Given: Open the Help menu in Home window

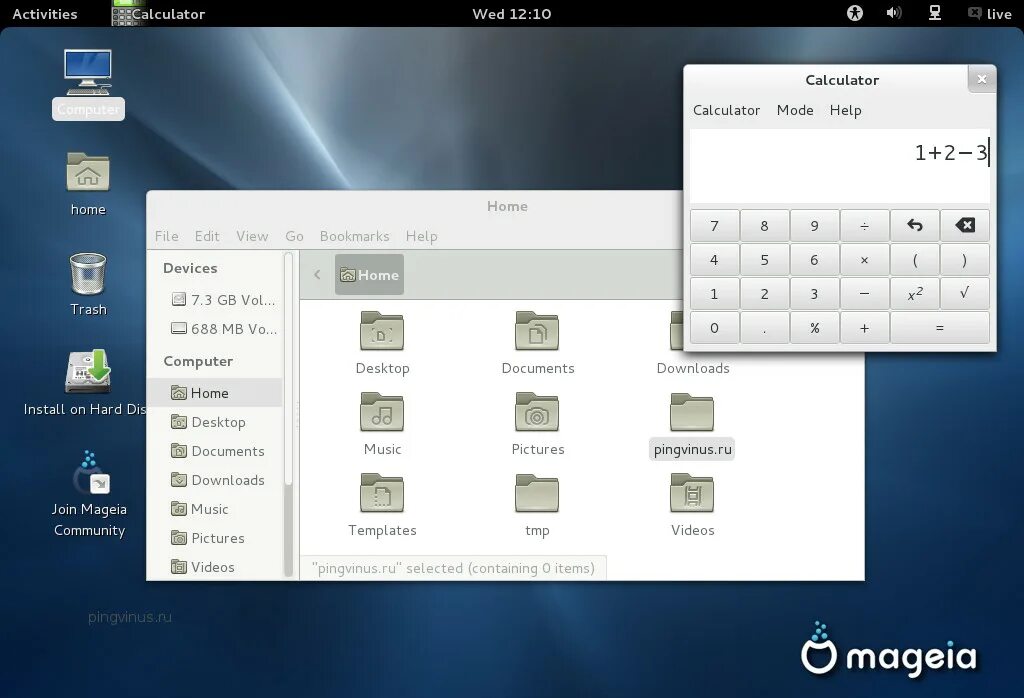Looking at the screenshot, I should click(421, 236).
